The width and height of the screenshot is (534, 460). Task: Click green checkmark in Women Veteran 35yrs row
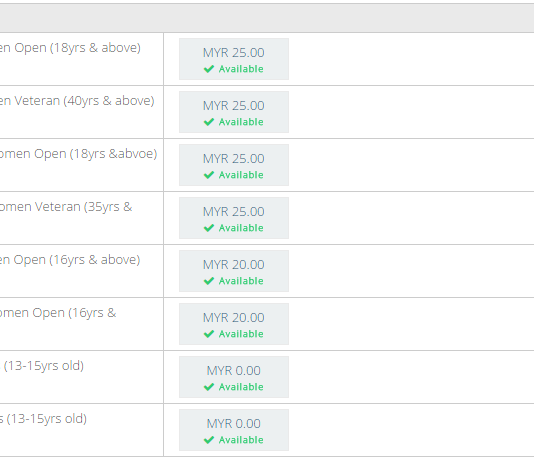pos(209,228)
